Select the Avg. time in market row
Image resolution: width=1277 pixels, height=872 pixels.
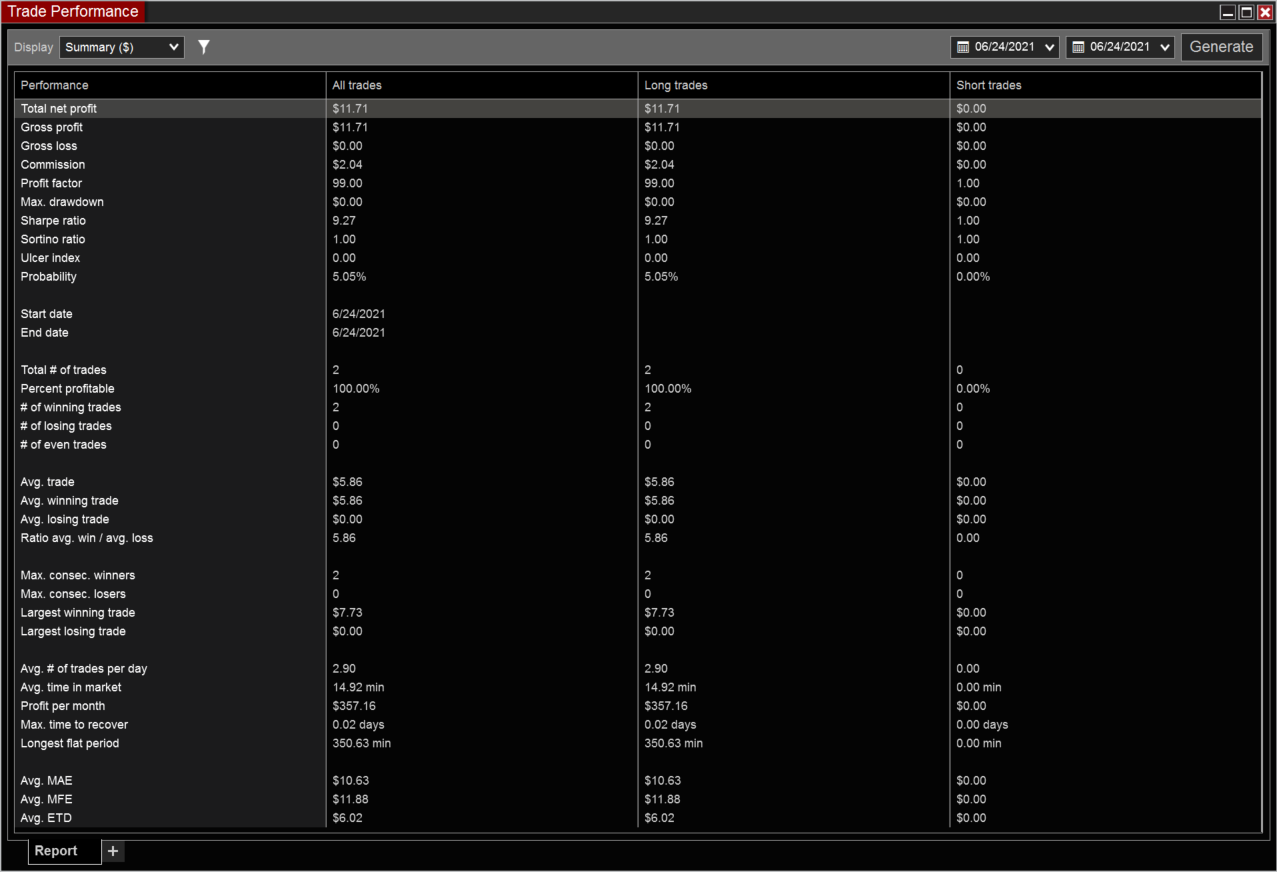click(638, 687)
